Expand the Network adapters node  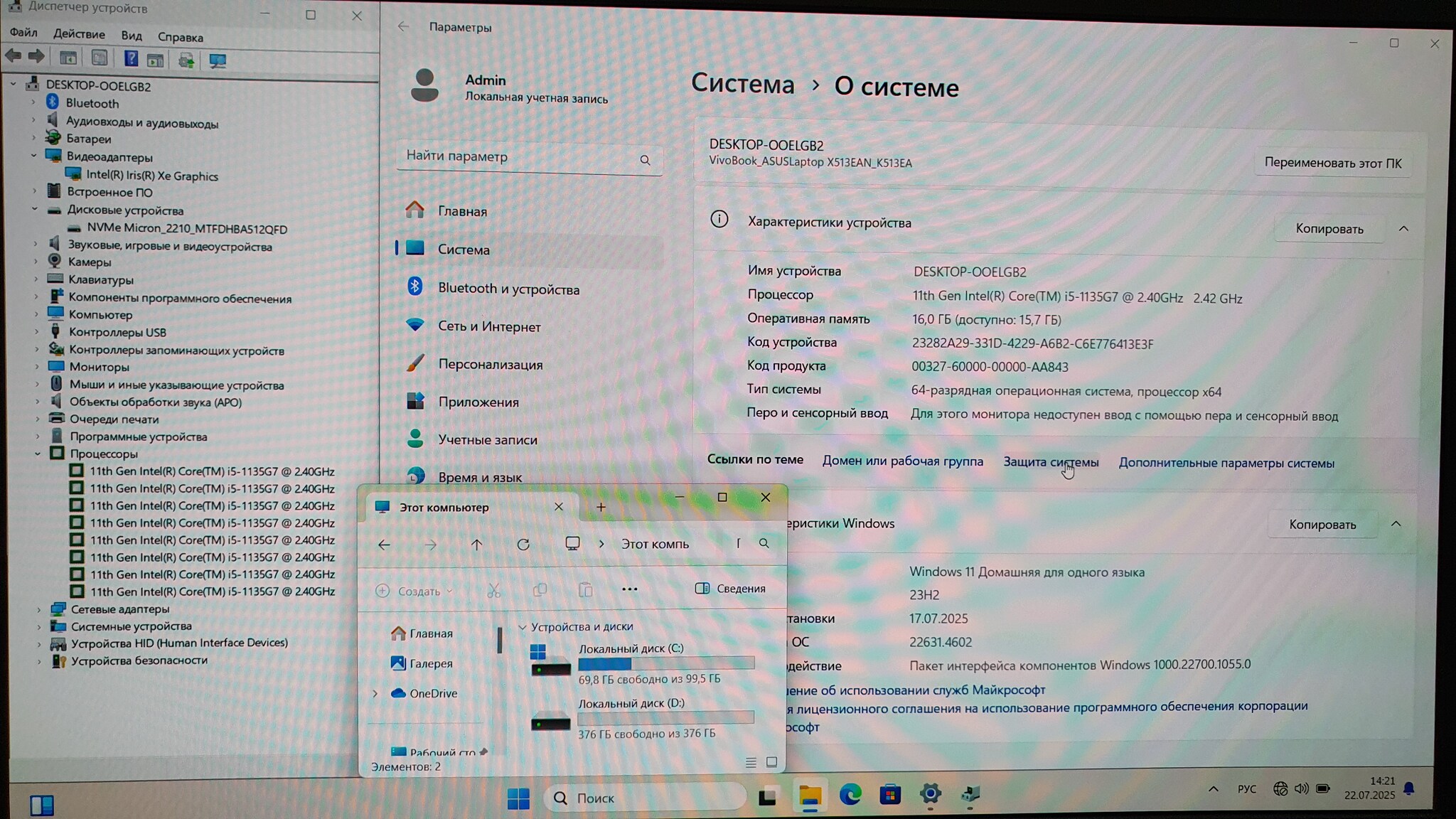(x=39, y=609)
